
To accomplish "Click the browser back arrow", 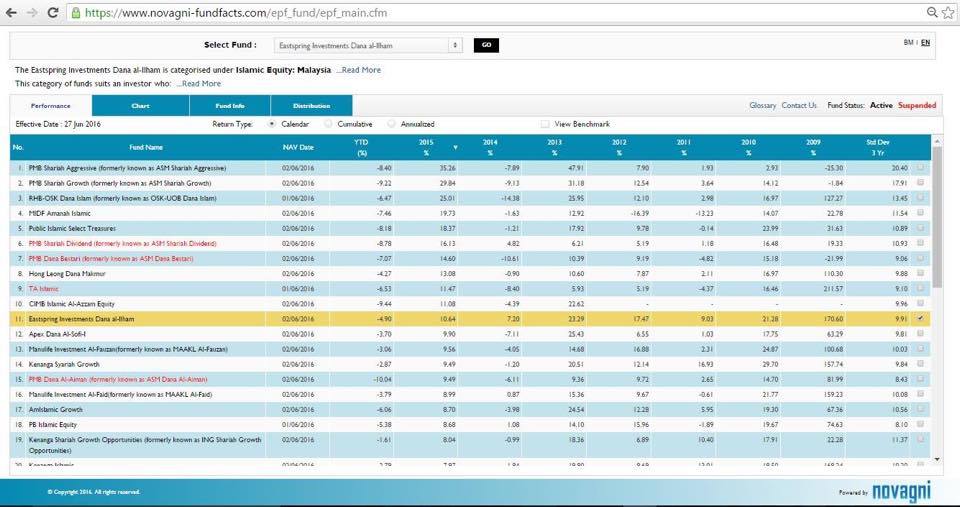I will tap(12, 13).
